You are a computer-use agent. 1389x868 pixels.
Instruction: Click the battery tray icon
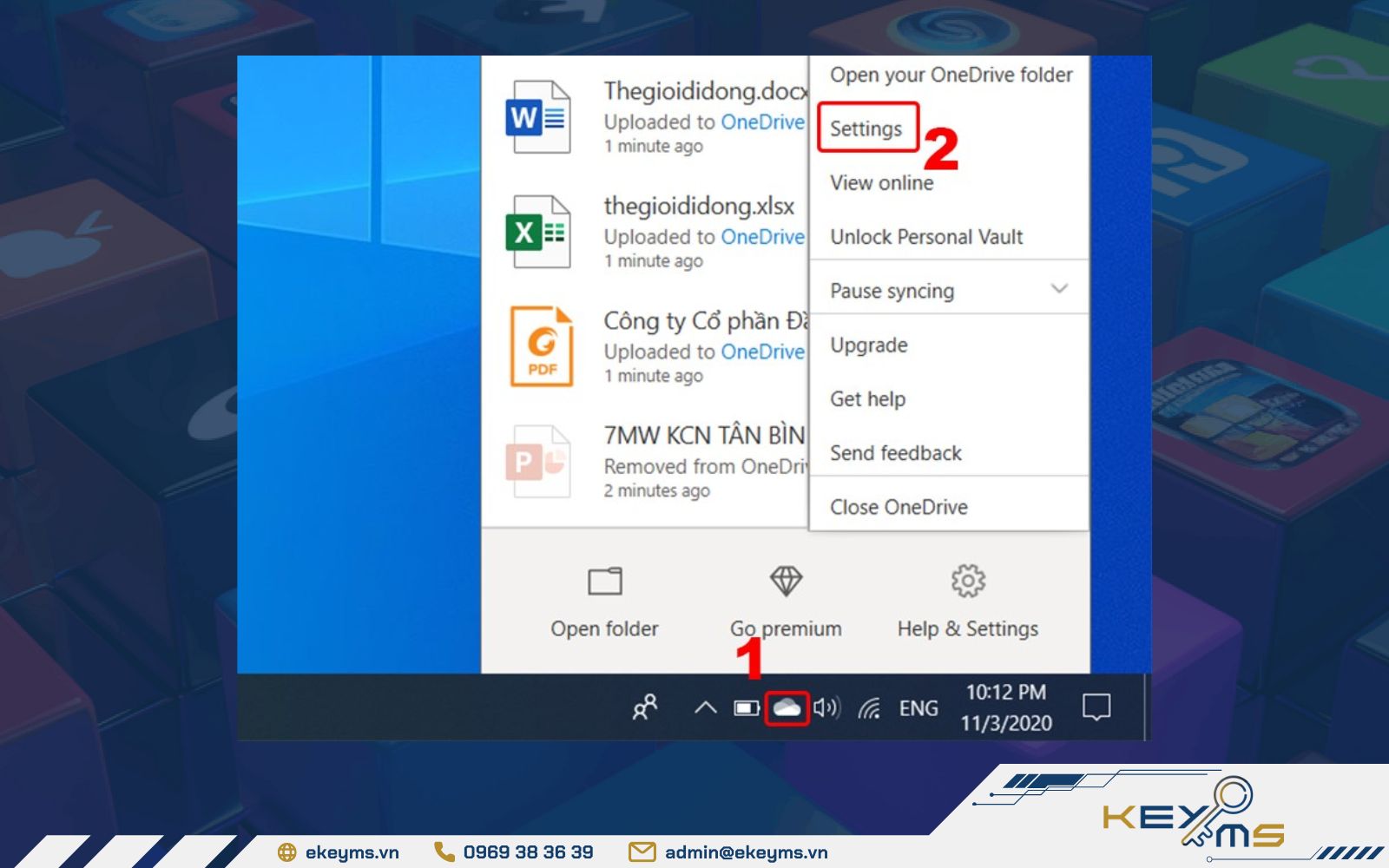(x=746, y=708)
